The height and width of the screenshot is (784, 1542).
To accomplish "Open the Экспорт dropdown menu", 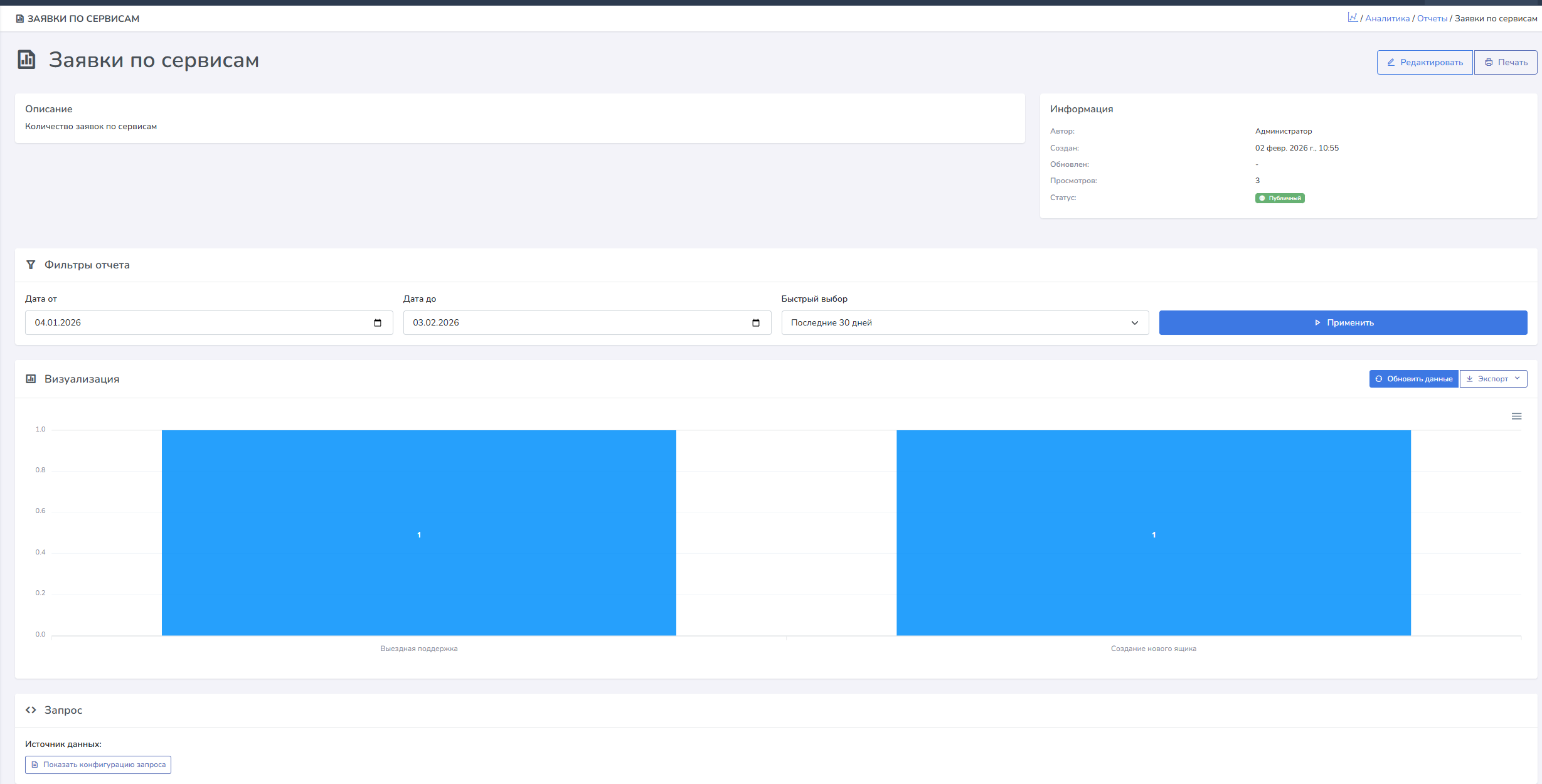I will click(x=1492, y=379).
